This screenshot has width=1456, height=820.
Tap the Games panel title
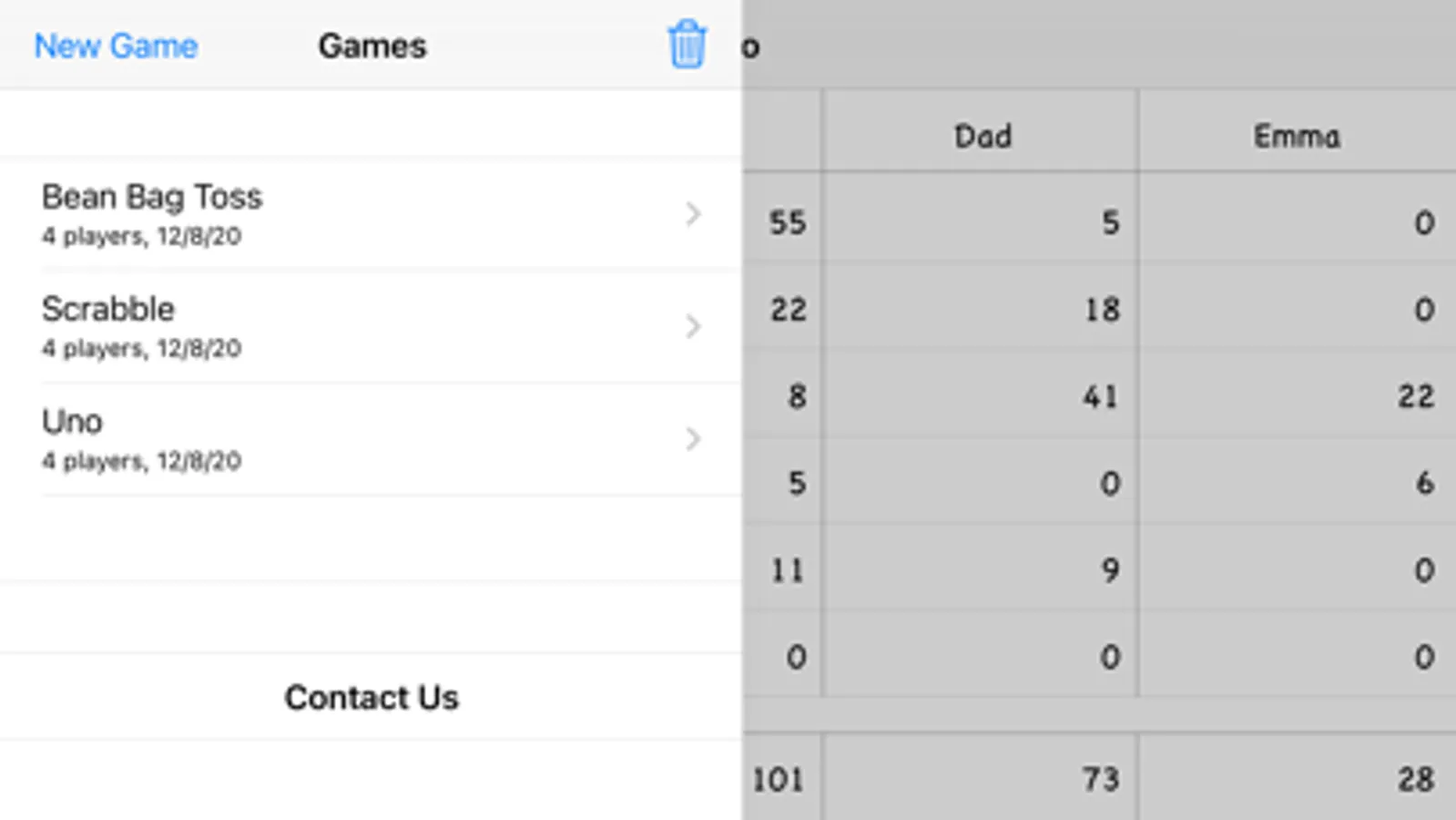click(x=372, y=46)
